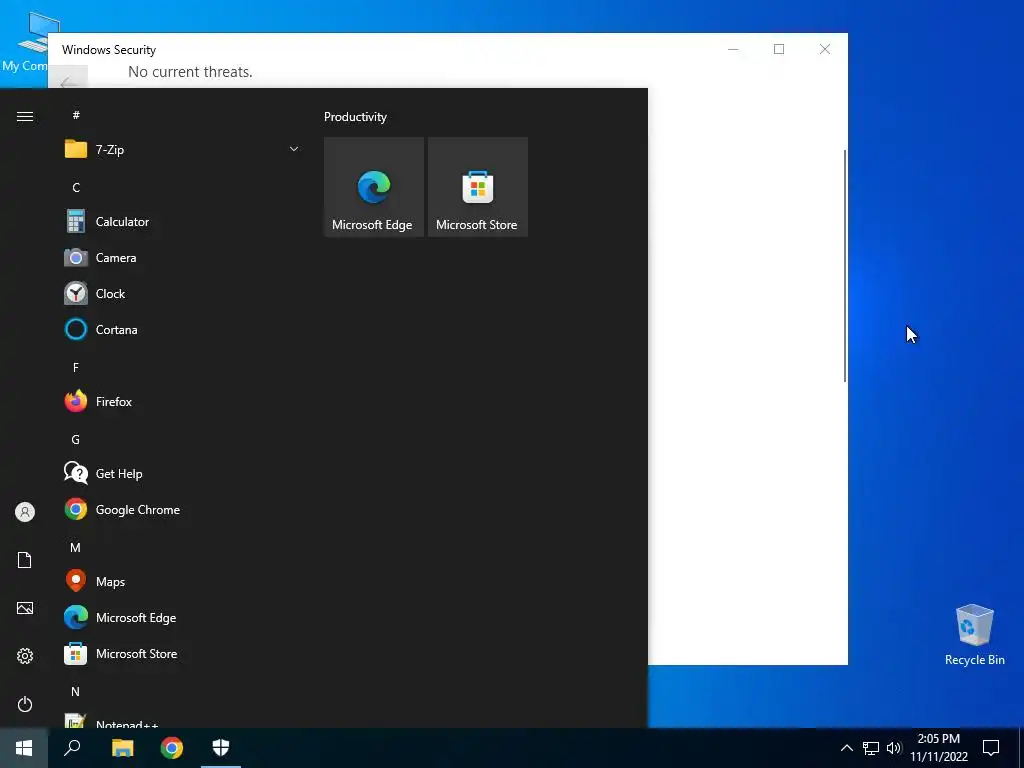Click the Windows Start button

click(x=24, y=748)
